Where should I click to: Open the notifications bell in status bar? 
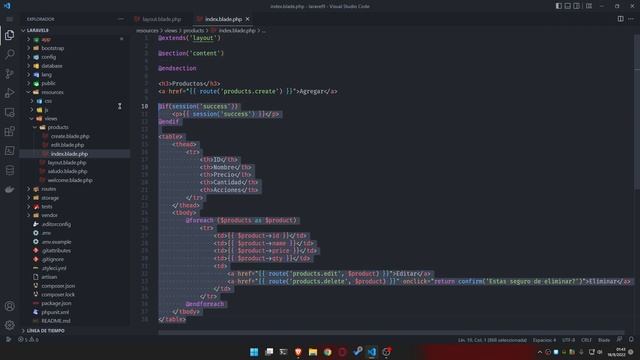tap(631, 340)
